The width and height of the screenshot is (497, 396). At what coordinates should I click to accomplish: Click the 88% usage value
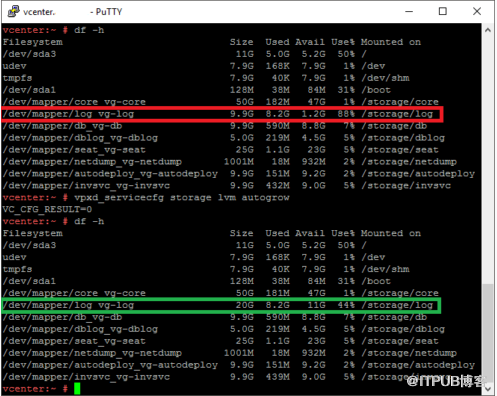pyautogui.click(x=346, y=114)
